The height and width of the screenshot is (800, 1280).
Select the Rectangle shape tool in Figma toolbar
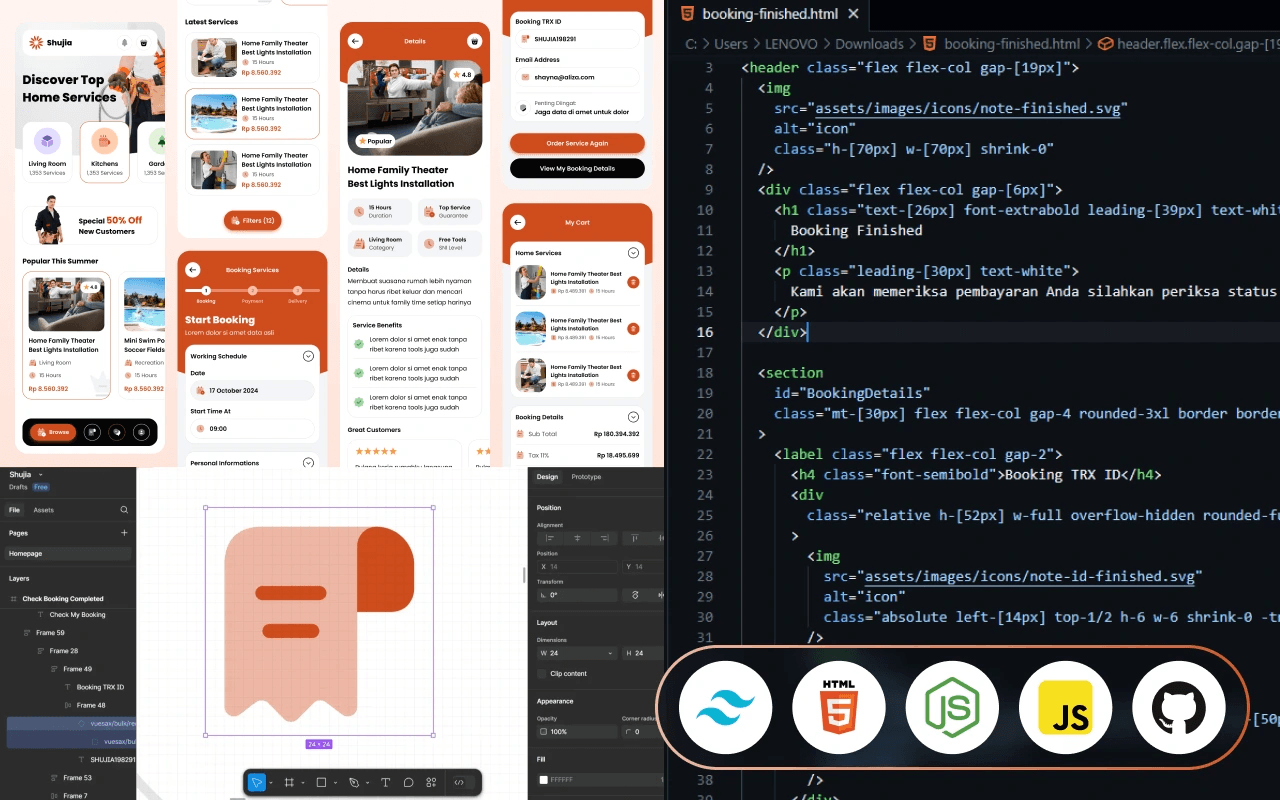[321, 782]
